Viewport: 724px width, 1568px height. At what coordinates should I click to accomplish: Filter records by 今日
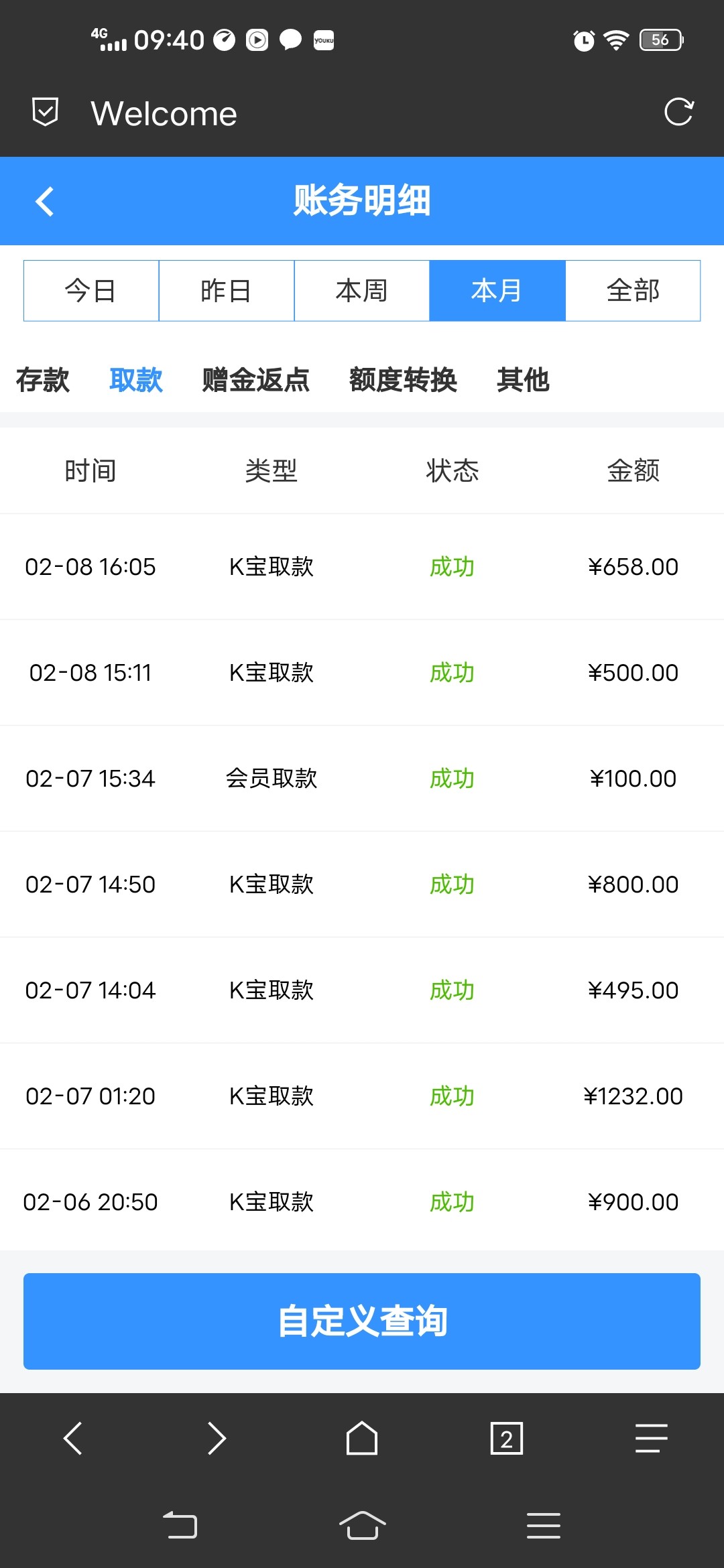[91, 291]
